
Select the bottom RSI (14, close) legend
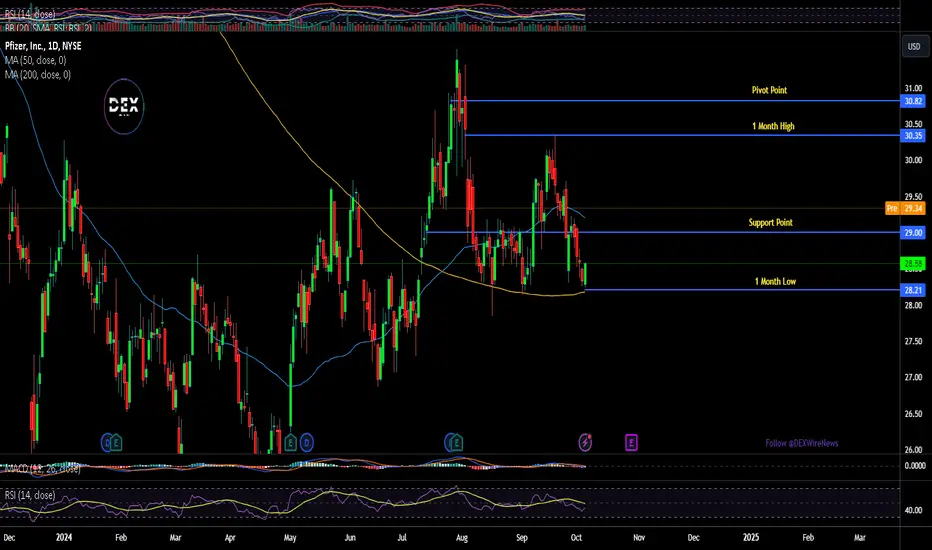pyautogui.click(x=30, y=495)
